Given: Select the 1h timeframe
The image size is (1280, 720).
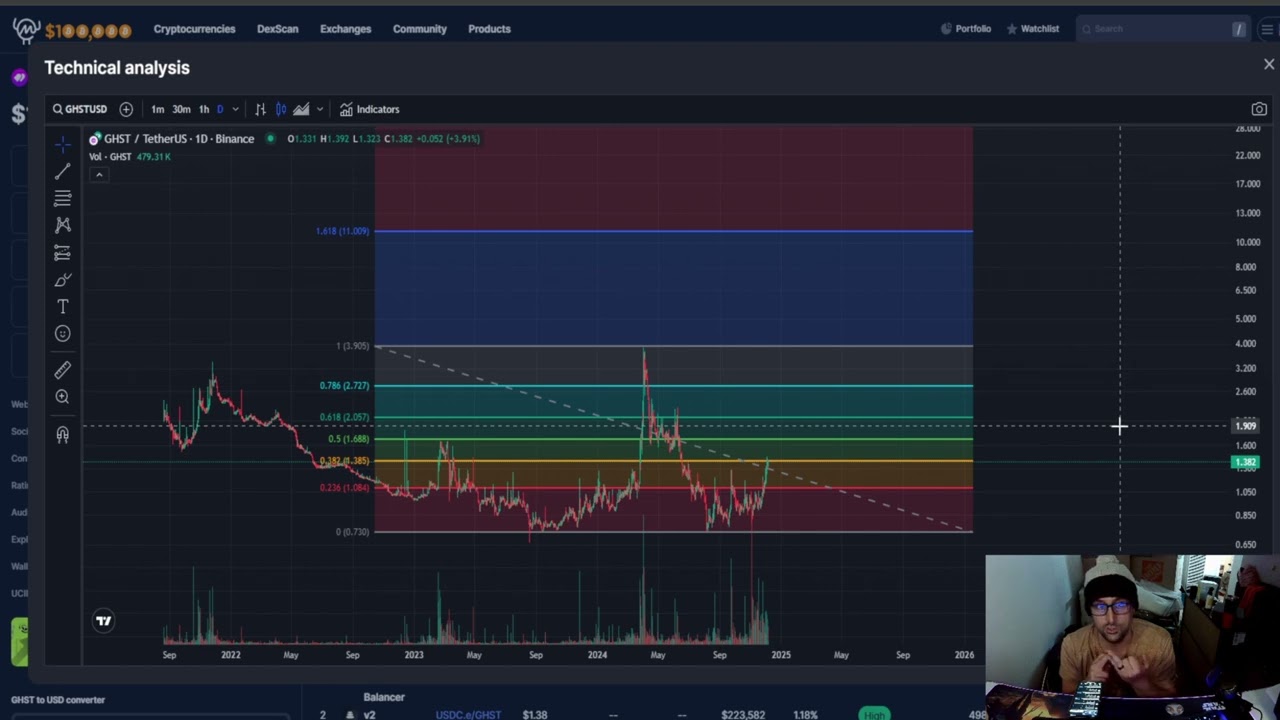Looking at the screenshot, I should point(204,109).
